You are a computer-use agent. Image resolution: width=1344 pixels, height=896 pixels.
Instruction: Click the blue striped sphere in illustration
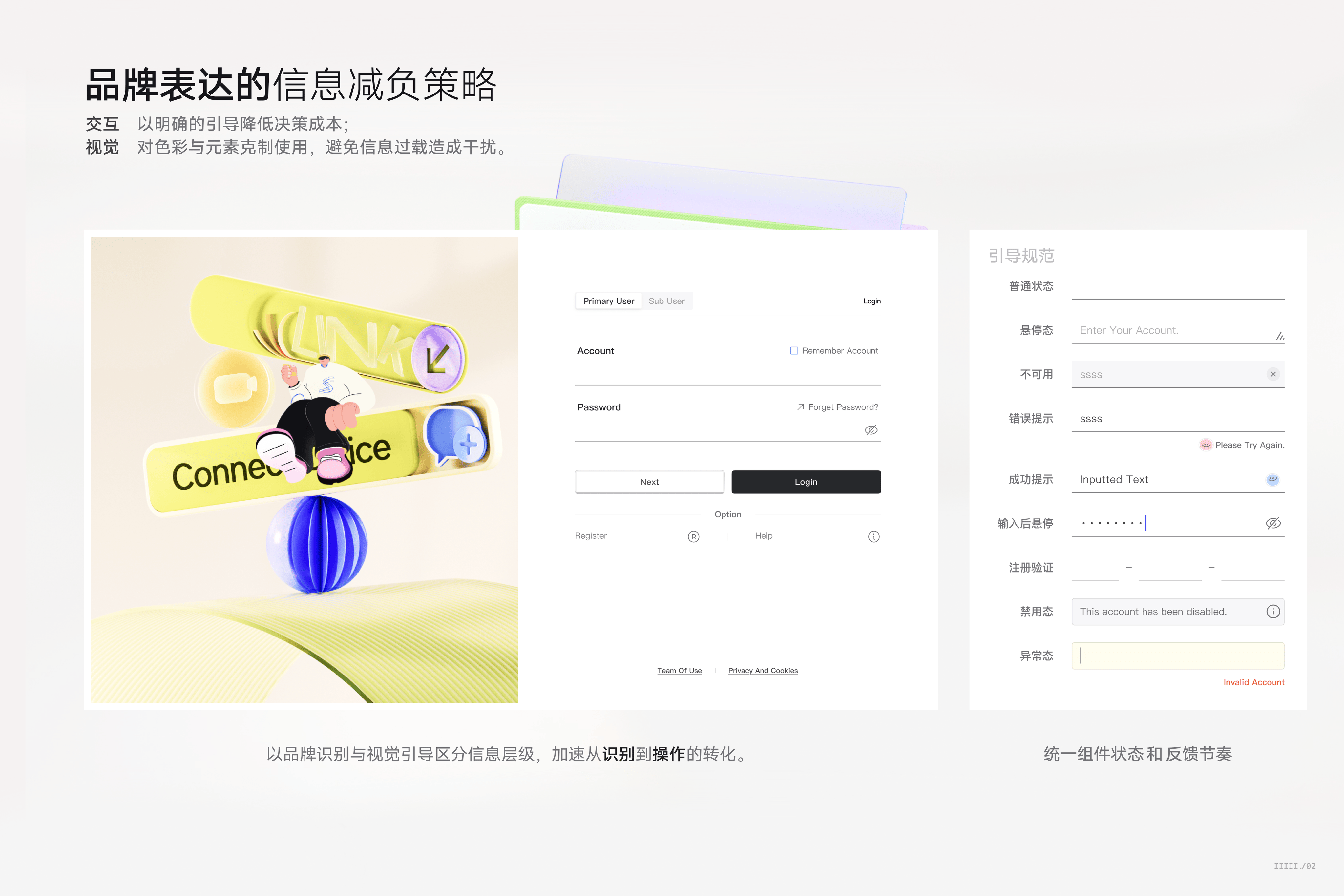click(317, 544)
